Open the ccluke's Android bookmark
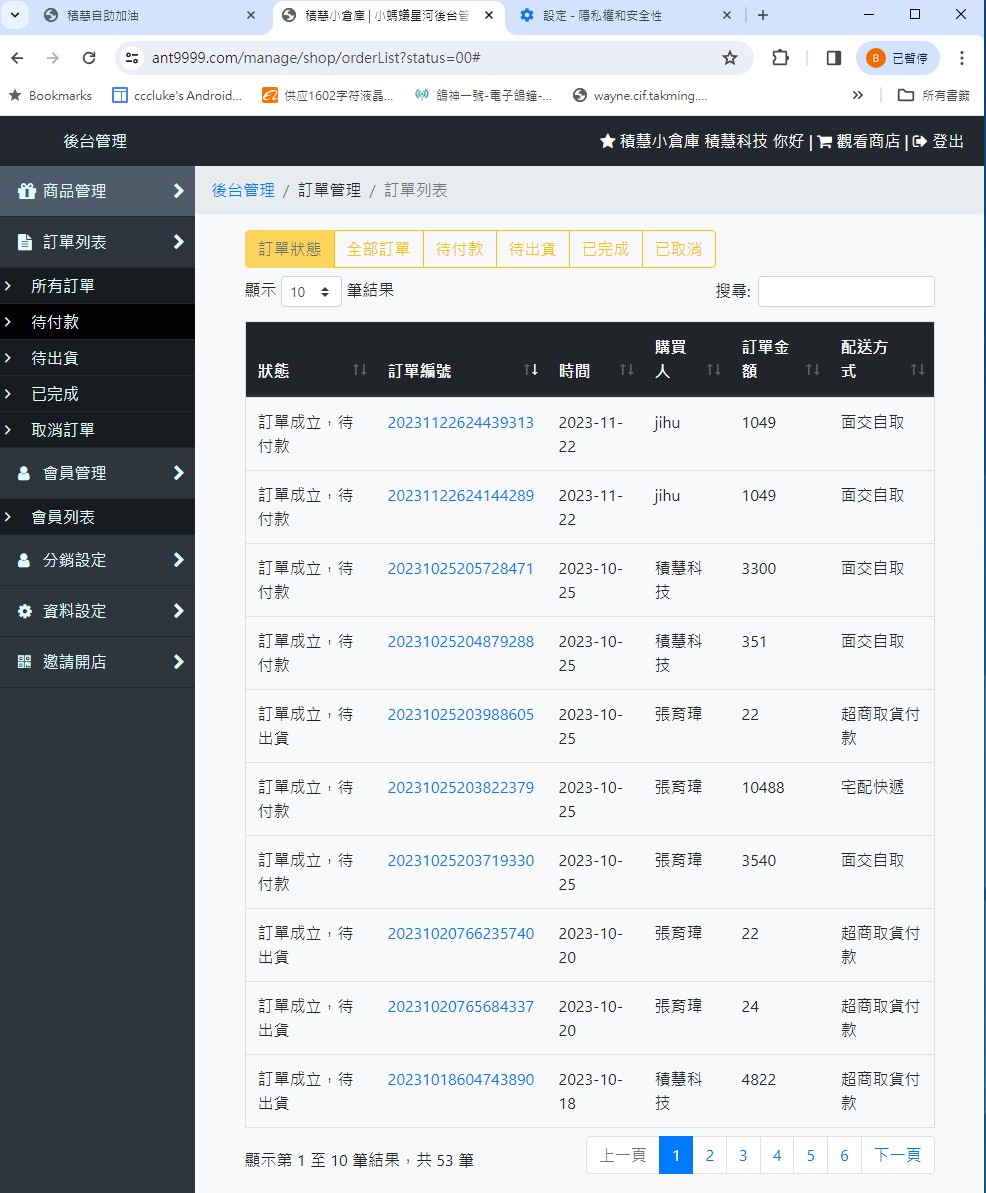Viewport: 986px width, 1193px height. pyautogui.click(x=177, y=95)
